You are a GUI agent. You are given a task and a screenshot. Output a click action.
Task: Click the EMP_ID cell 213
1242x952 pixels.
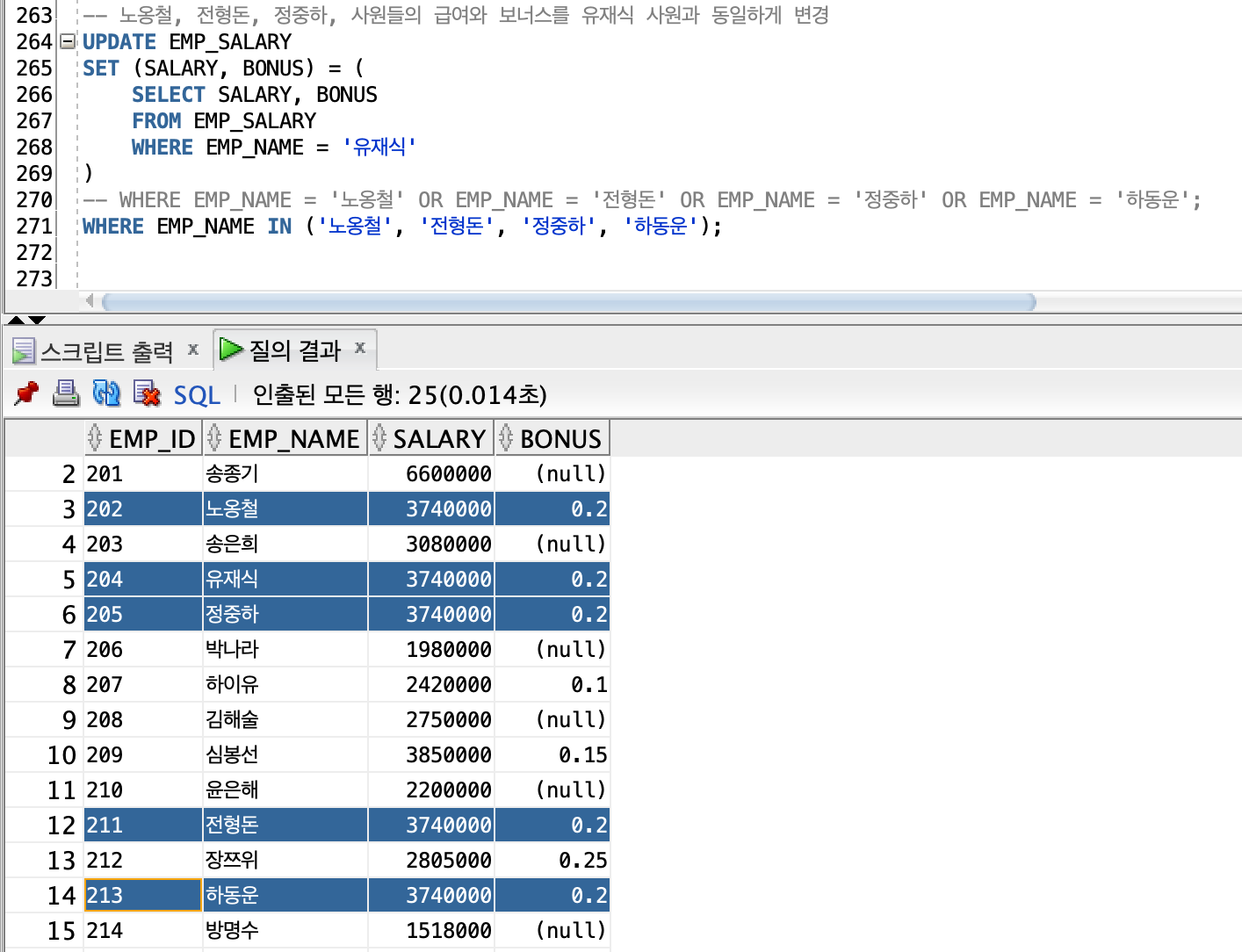click(143, 896)
